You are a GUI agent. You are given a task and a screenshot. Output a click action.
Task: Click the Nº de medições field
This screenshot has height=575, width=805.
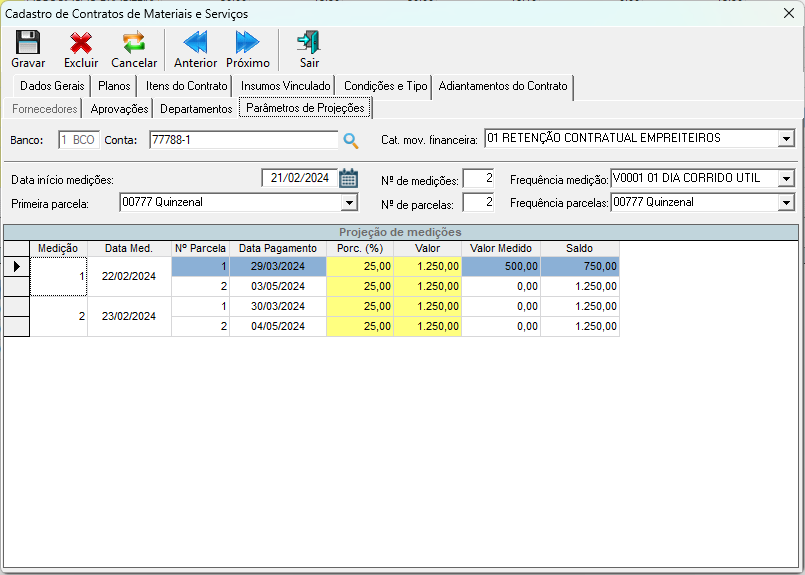478,179
